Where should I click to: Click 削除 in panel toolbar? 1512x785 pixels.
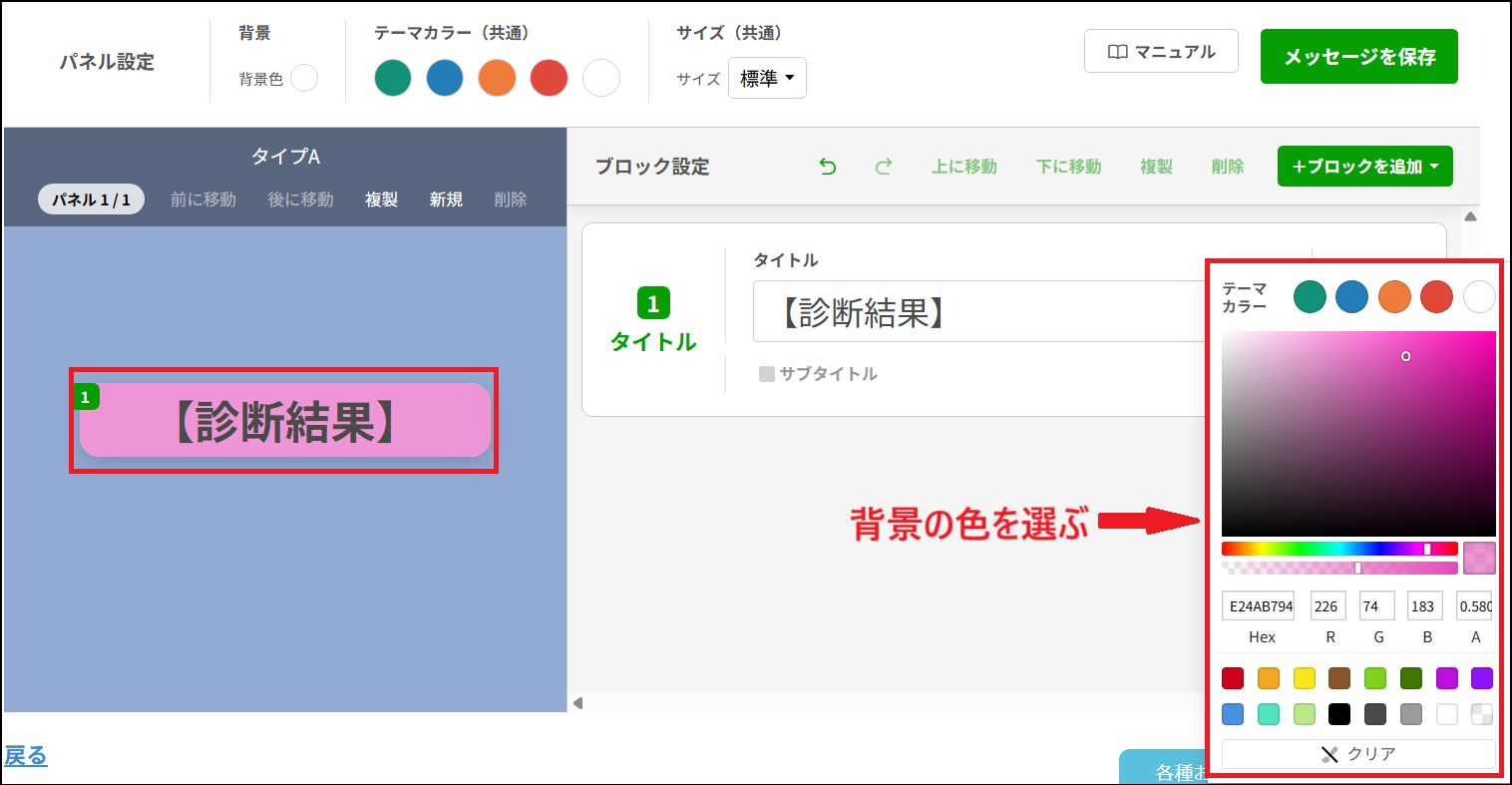pyautogui.click(x=511, y=199)
